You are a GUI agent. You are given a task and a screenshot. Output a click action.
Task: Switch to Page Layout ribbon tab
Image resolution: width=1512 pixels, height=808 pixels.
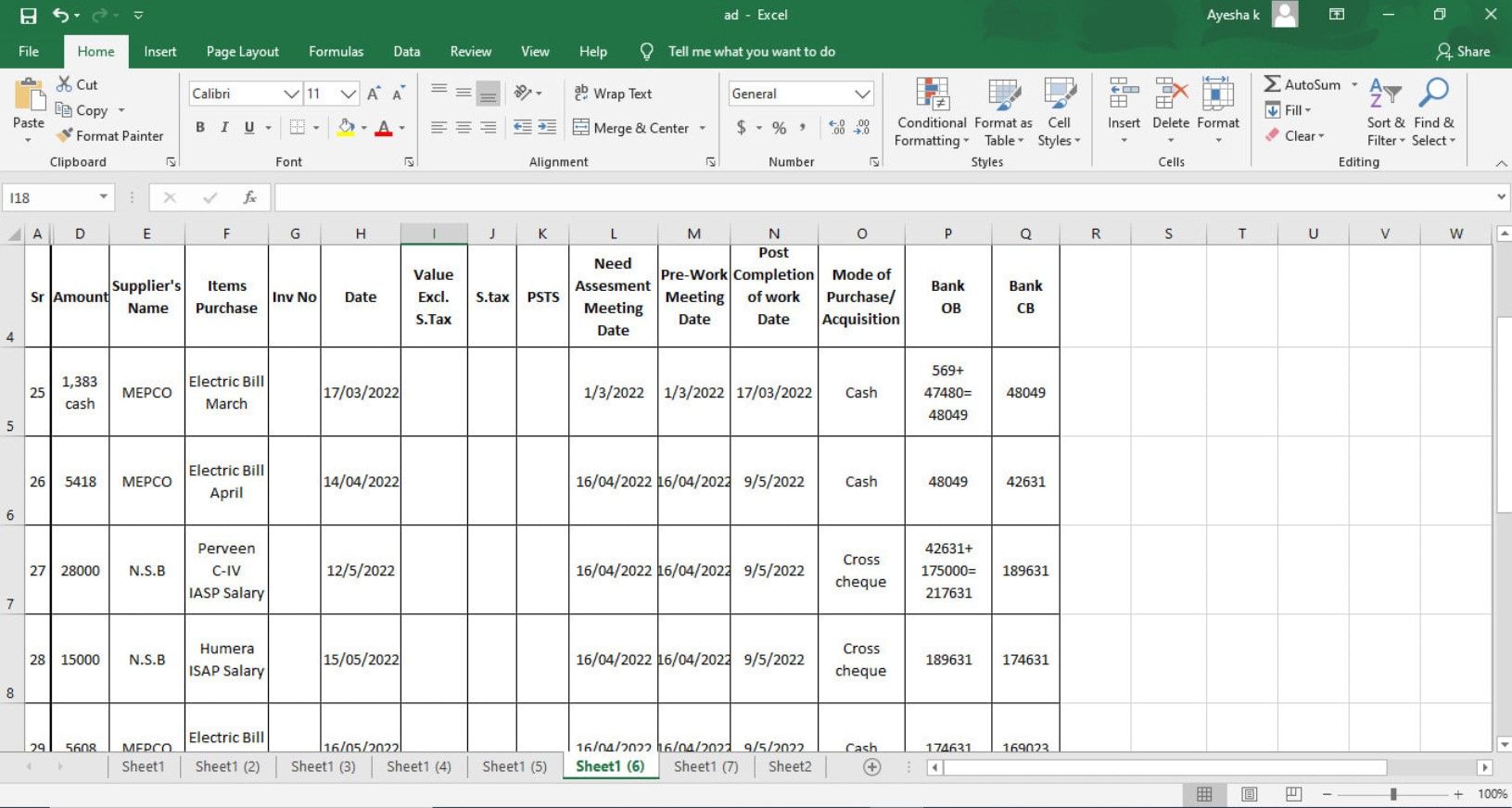tap(242, 52)
